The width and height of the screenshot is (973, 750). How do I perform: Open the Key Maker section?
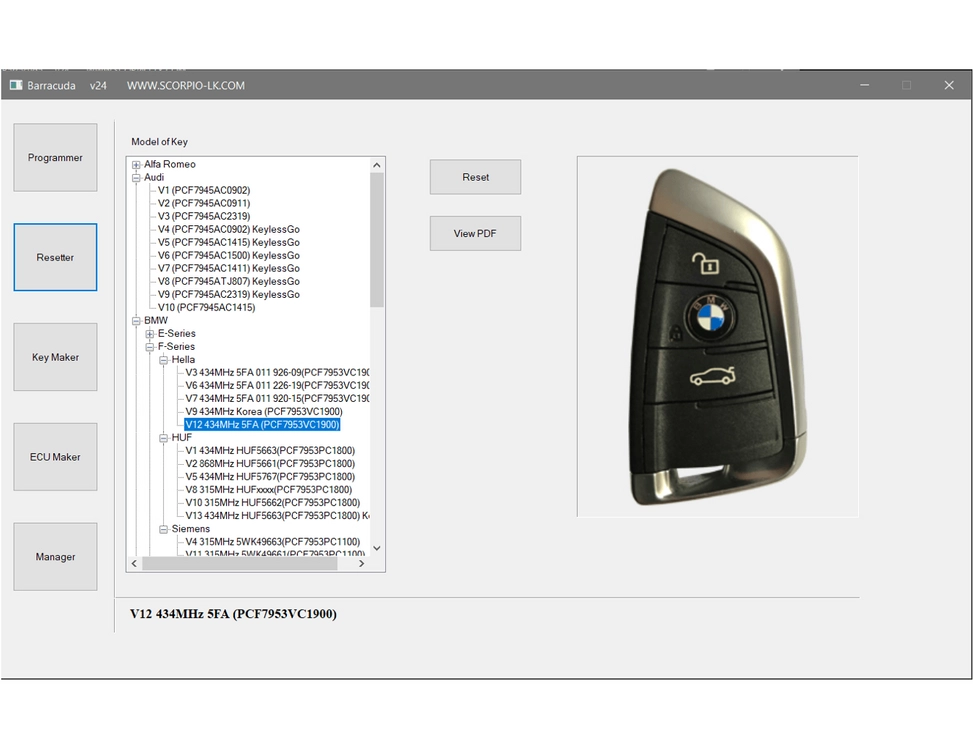pos(55,357)
